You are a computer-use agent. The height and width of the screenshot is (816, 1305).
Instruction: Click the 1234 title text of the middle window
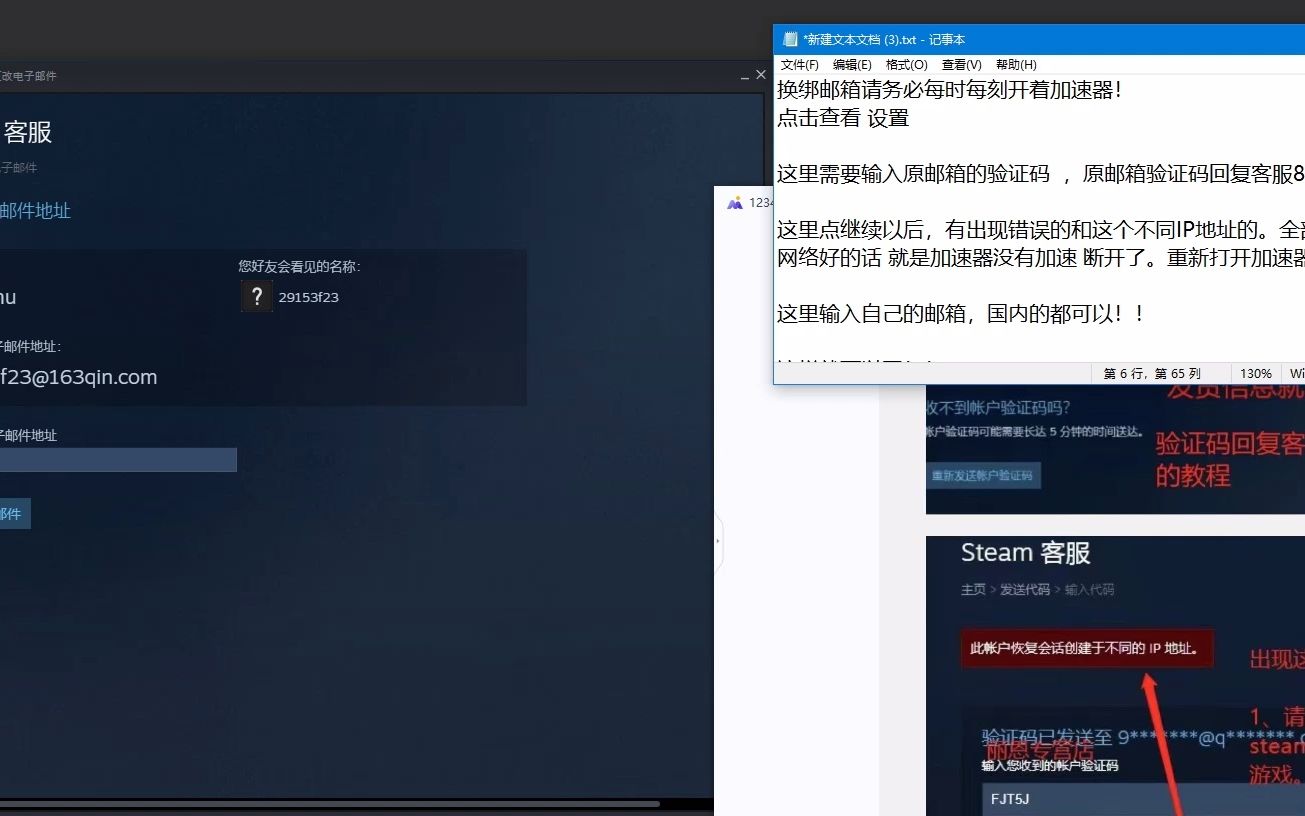761,202
